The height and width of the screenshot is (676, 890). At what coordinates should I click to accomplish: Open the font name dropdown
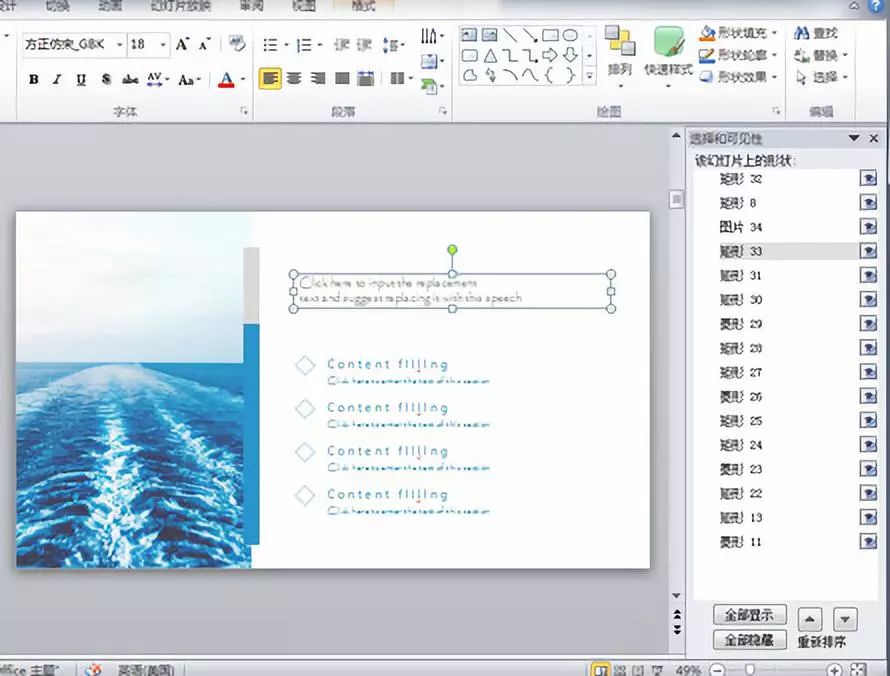tap(120, 44)
